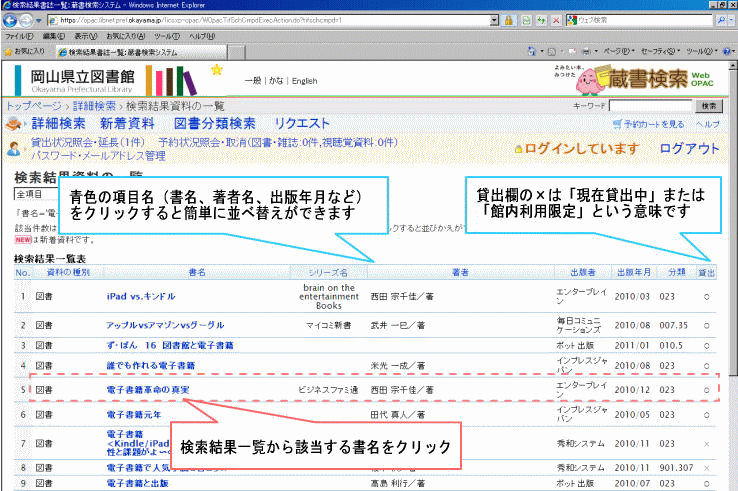Switch to the 検索結果書誌一覧 browser tab
738x491 pixels.
coord(115,51)
